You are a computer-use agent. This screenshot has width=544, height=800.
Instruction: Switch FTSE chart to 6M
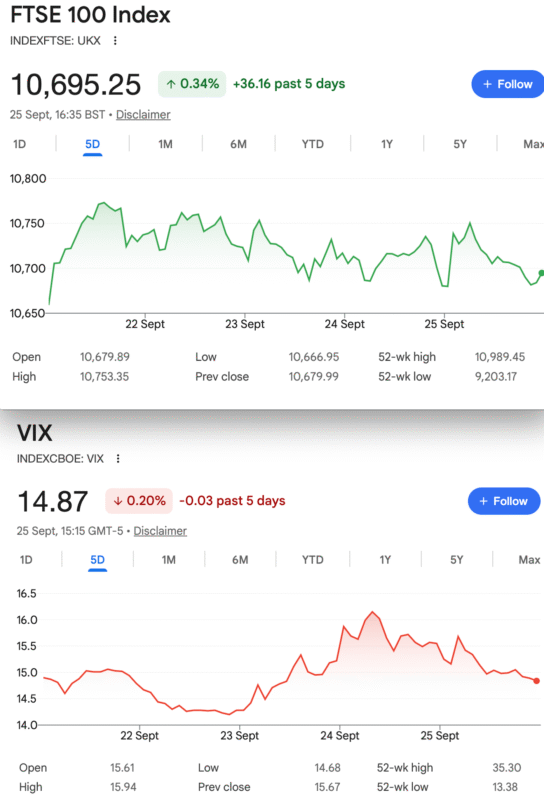[238, 144]
